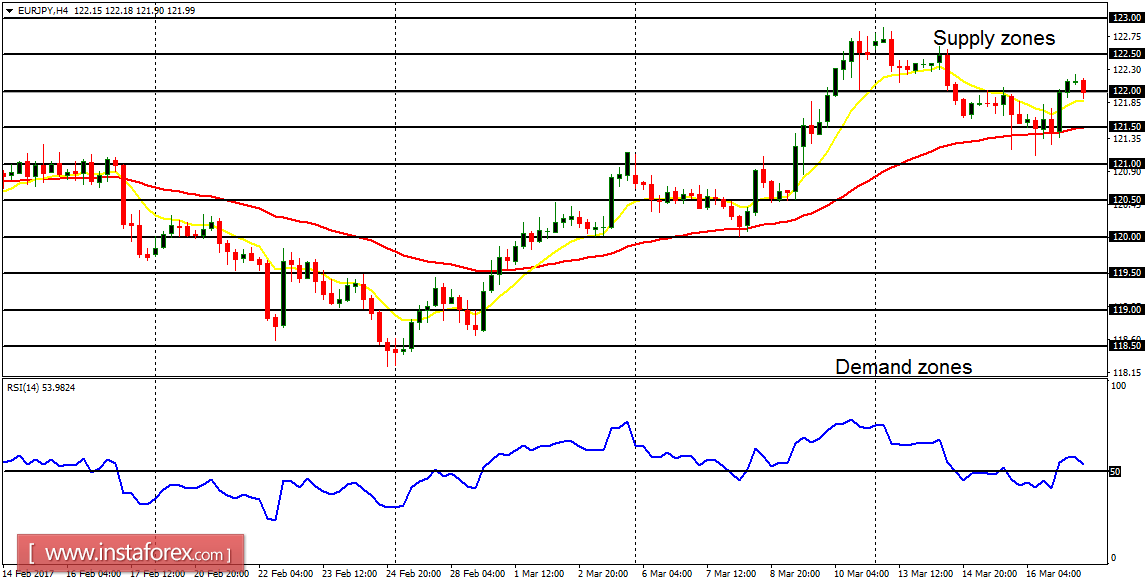Click the 17 Feb 12:00 time label
The image size is (1147, 585).
(x=158, y=575)
